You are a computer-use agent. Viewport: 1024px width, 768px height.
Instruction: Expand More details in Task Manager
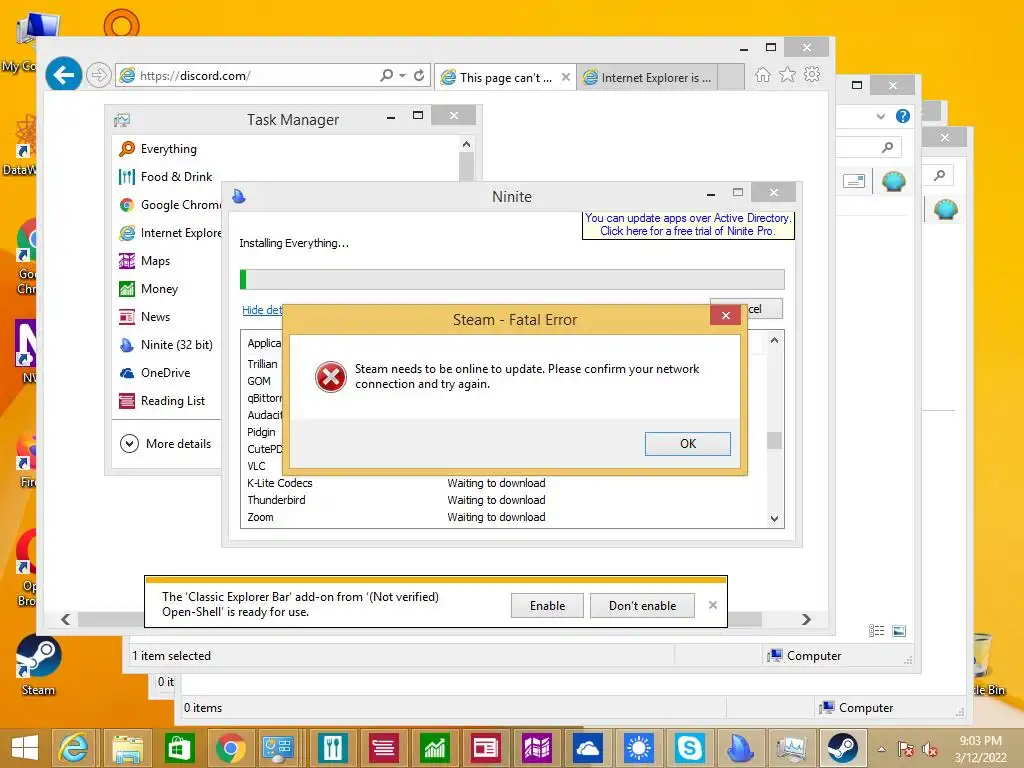tap(166, 443)
